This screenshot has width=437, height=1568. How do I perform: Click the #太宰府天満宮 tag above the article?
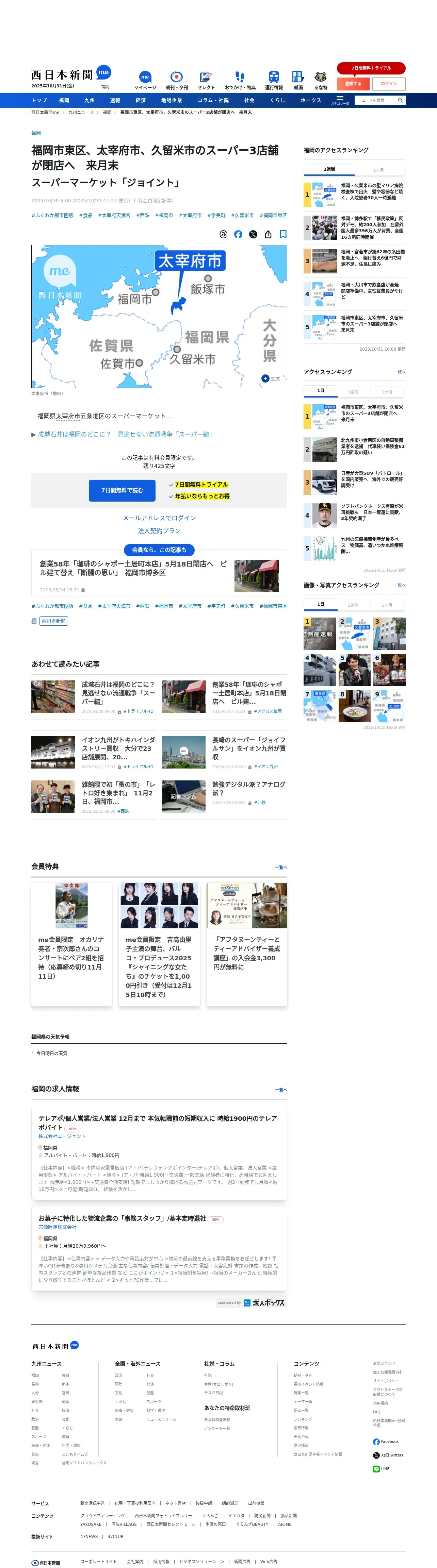[114, 216]
